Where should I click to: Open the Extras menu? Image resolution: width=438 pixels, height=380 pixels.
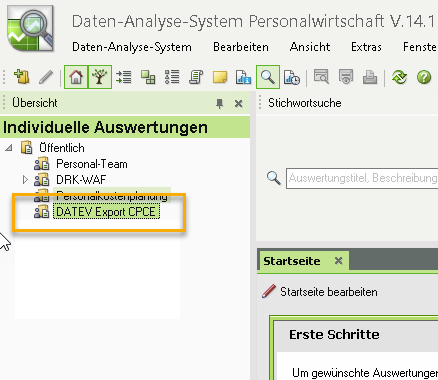366,47
